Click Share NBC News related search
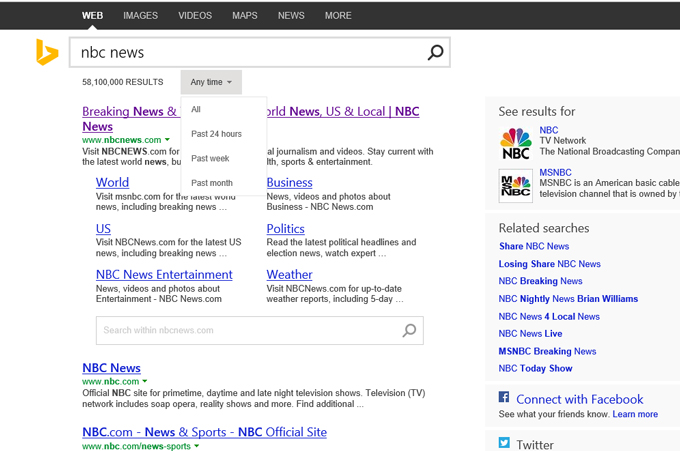Image resolution: width=680 pixels, height=451 pixels. tap(534, 246)
